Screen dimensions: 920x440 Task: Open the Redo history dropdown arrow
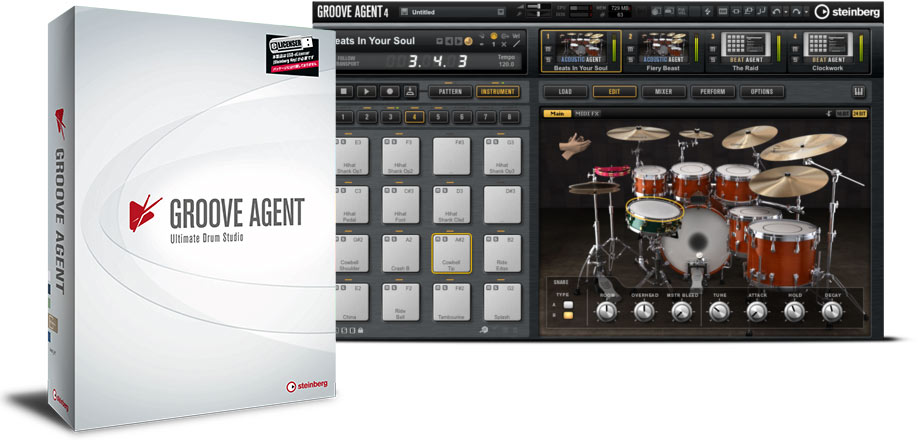pos(805,12)
